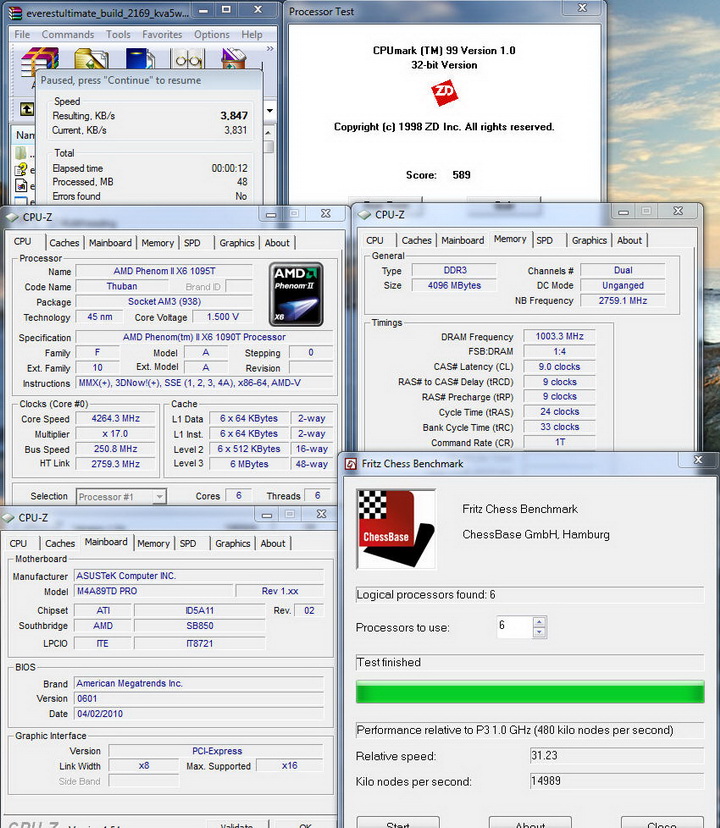Screen dimensions: 720x828
Task: Click the CPU-Z title icon in CPU window
Action: point(12,217)
